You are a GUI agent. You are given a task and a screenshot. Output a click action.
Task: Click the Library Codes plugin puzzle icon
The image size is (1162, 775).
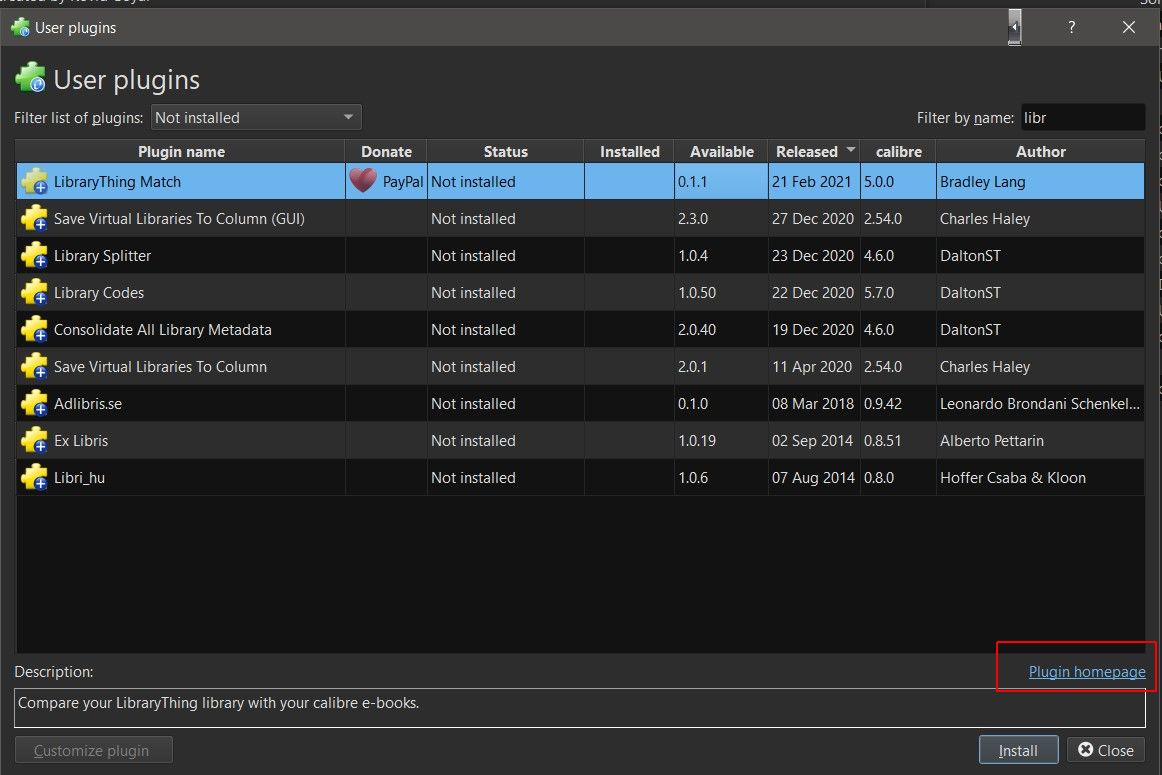(x=35, y=293)
